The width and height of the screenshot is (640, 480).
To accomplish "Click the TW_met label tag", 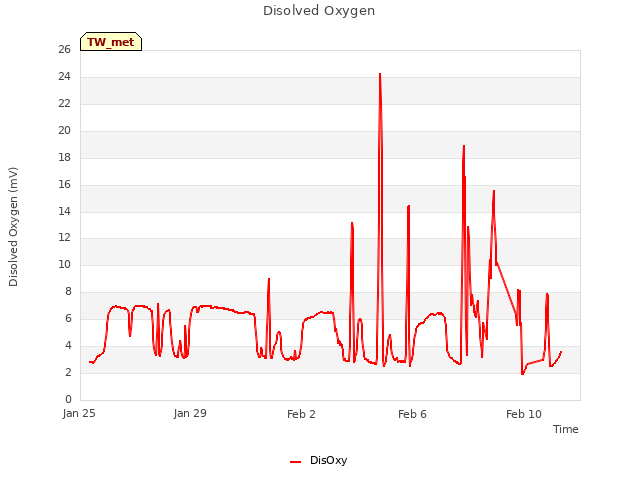I will pos(111,42).
